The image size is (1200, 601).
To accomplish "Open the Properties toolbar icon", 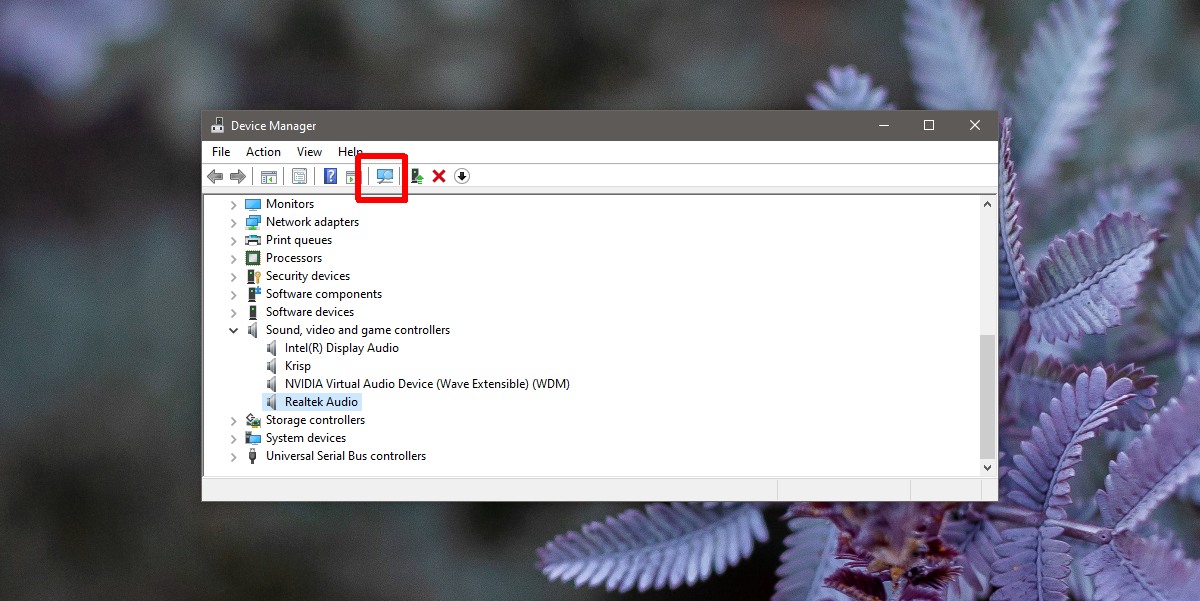I will (x=299, y=177).
